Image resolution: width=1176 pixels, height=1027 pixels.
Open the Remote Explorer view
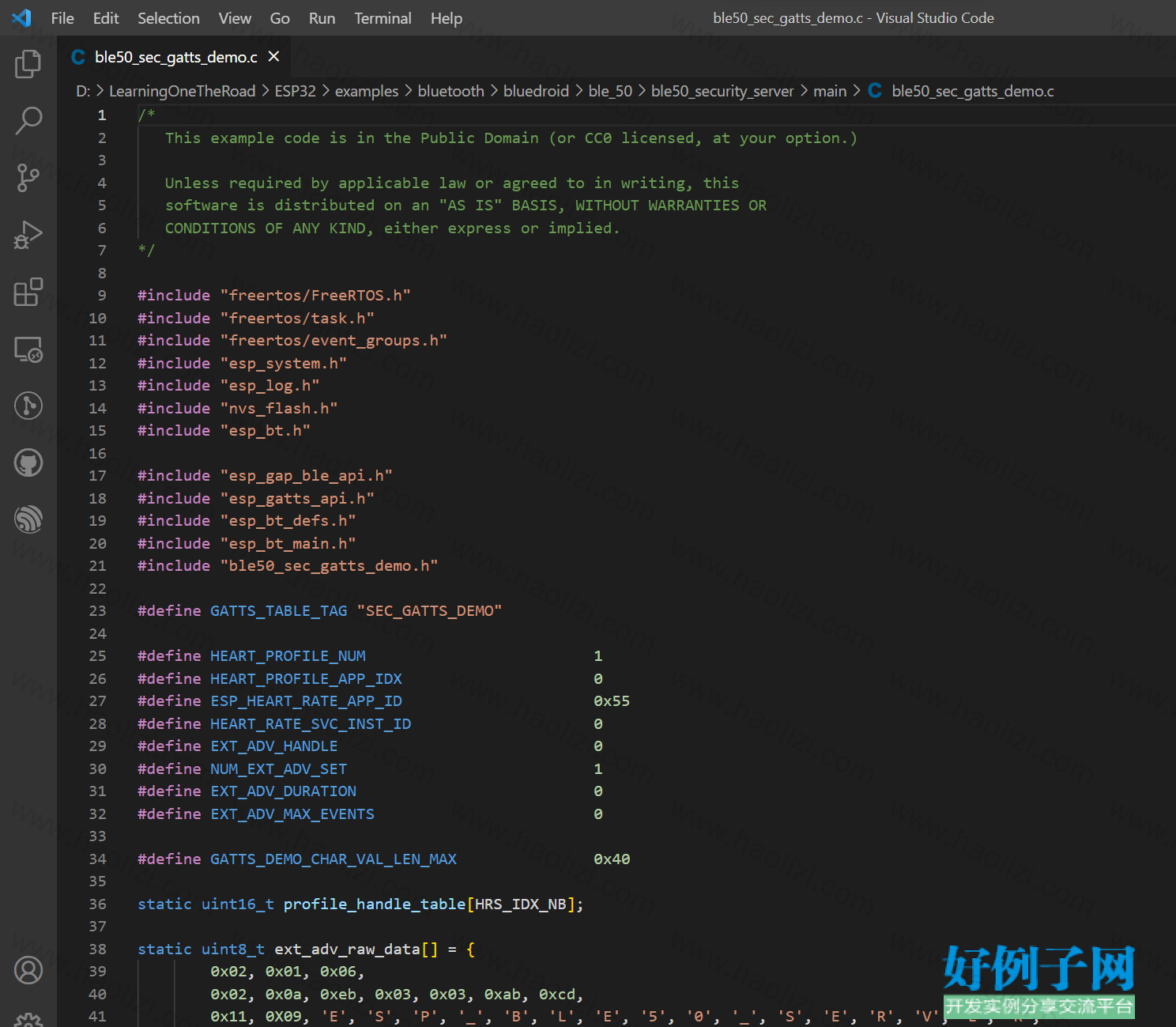pos(28,349)
